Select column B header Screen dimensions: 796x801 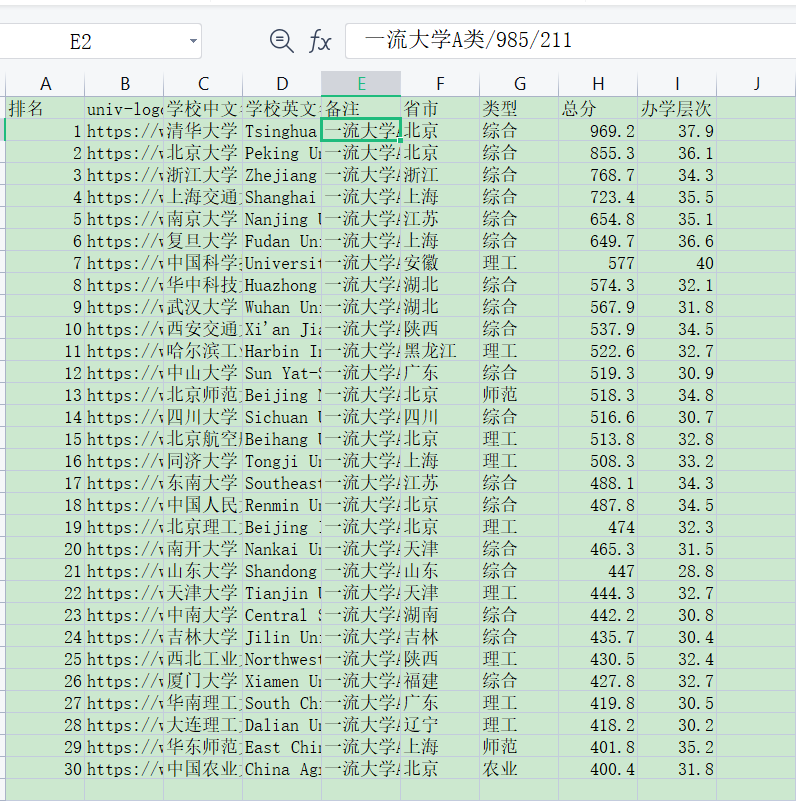click(x=124, y=84)
